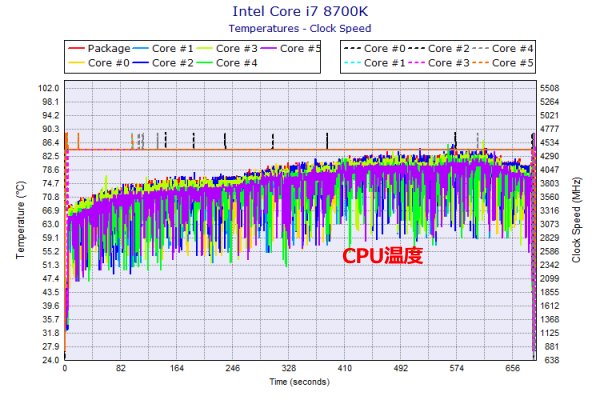The width and height of the screenshot is (600, 400).
Task: Click the 74.7 temperature tick label
Action: (x=51, y=183)
